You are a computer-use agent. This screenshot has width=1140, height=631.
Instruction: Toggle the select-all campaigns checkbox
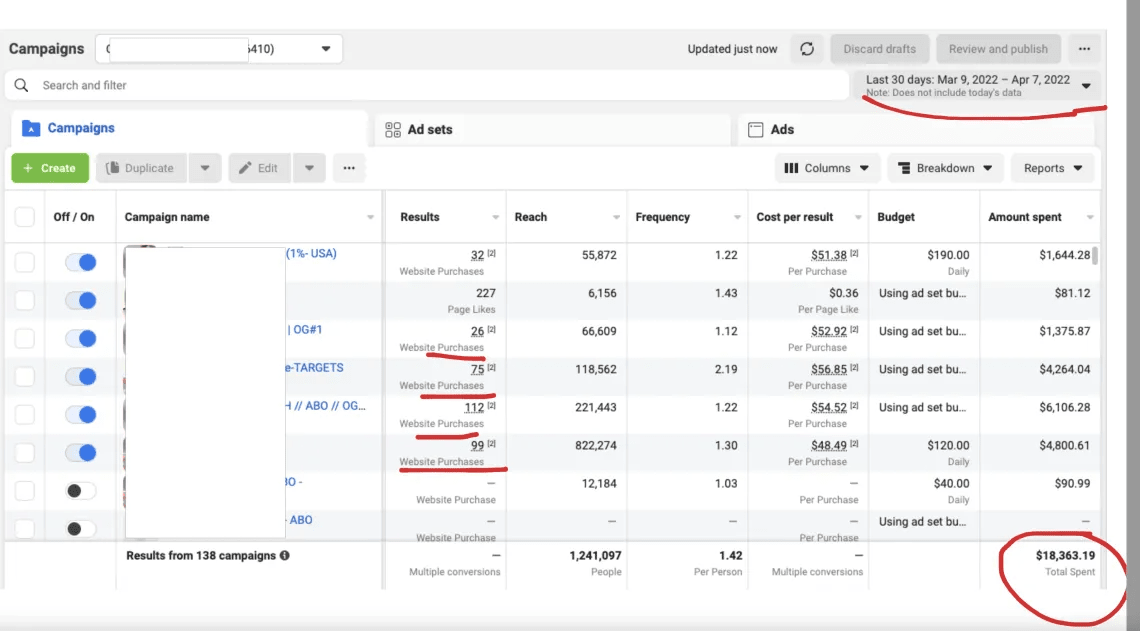[x=25, y=217]
